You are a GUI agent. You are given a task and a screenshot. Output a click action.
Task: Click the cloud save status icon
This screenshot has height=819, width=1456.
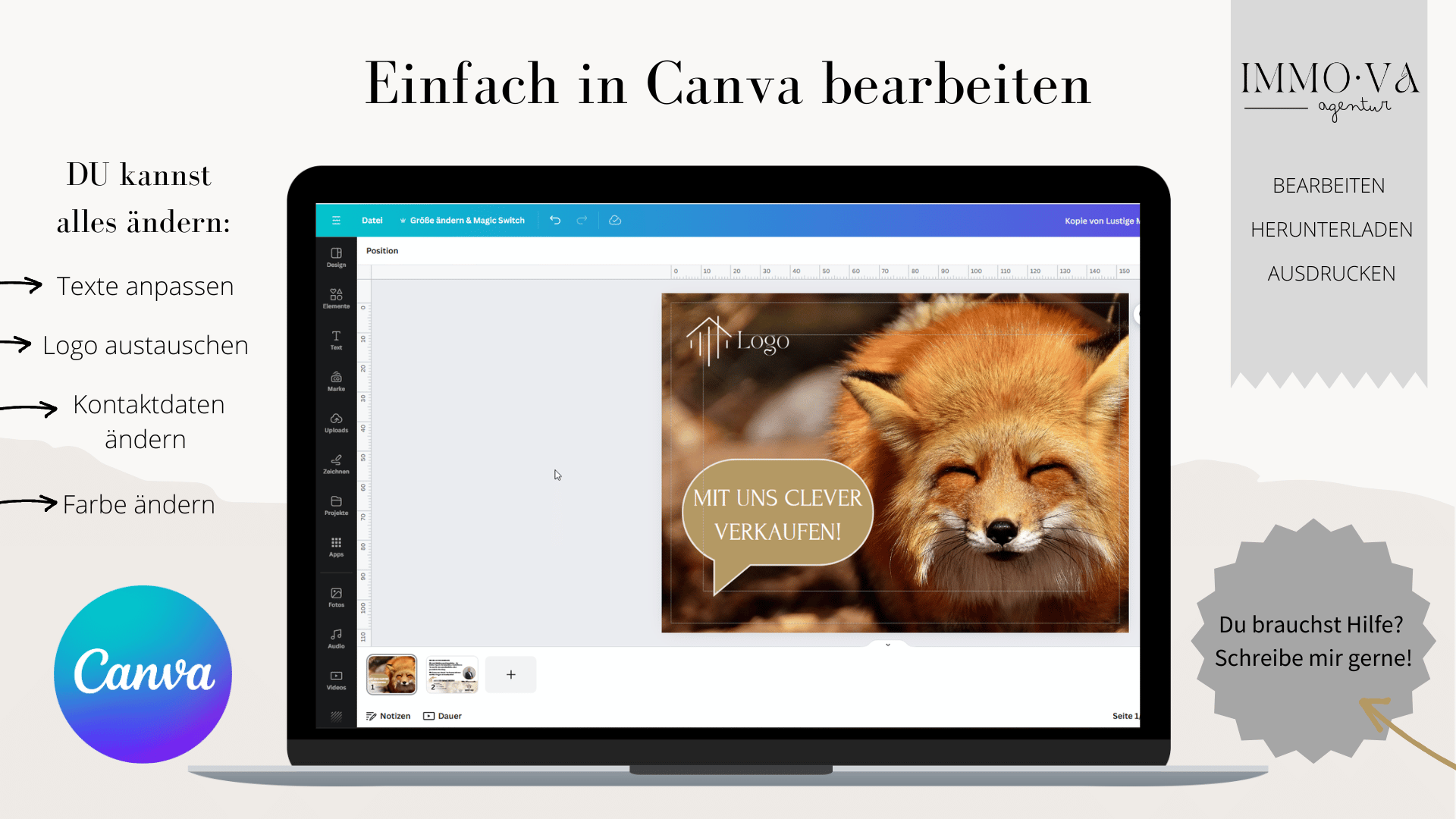pos(615,221)
